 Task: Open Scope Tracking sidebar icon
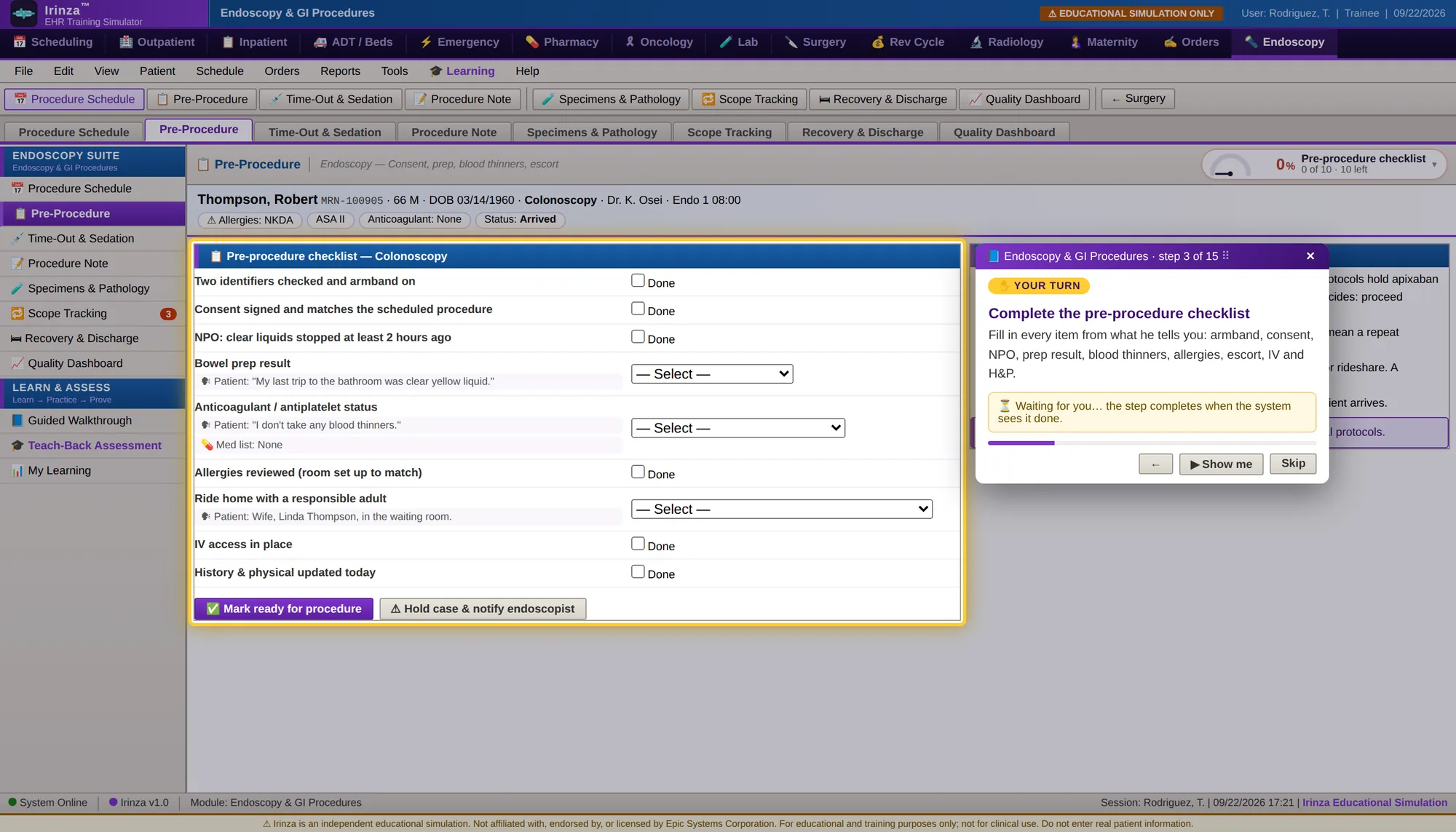coord(17,314)
